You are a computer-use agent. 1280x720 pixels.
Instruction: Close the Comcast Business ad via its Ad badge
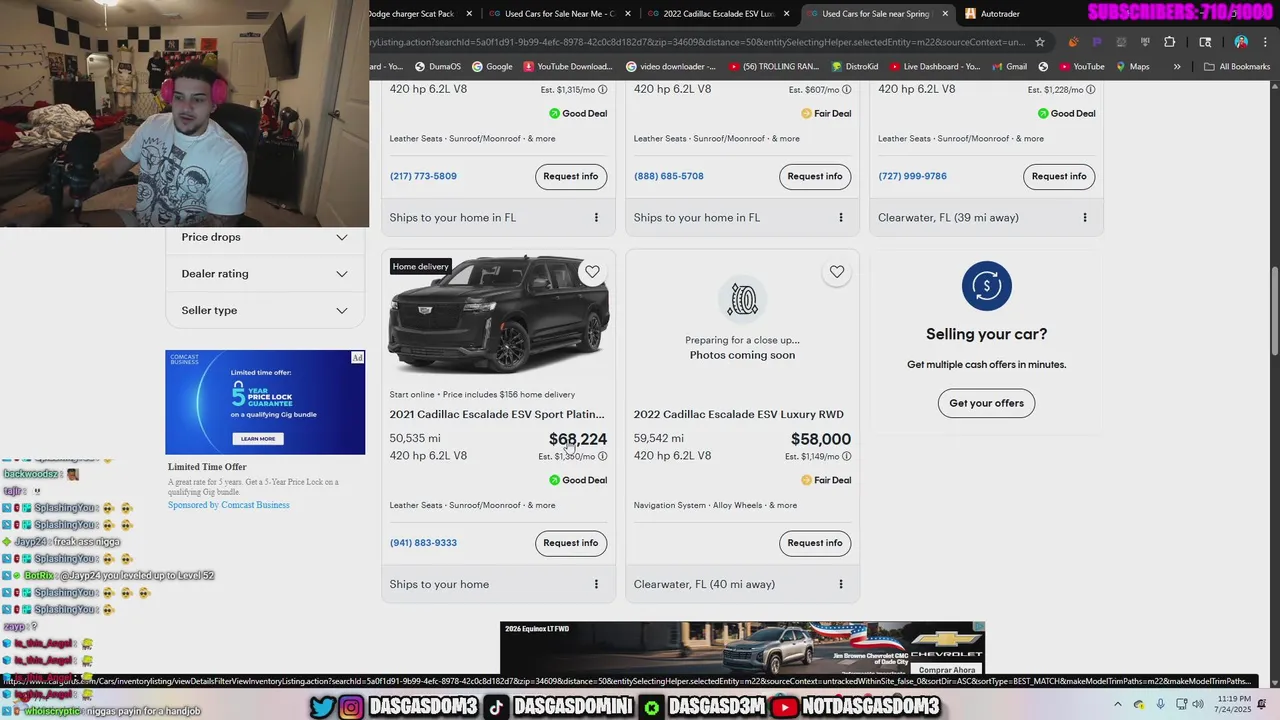[x=357, y=358]
